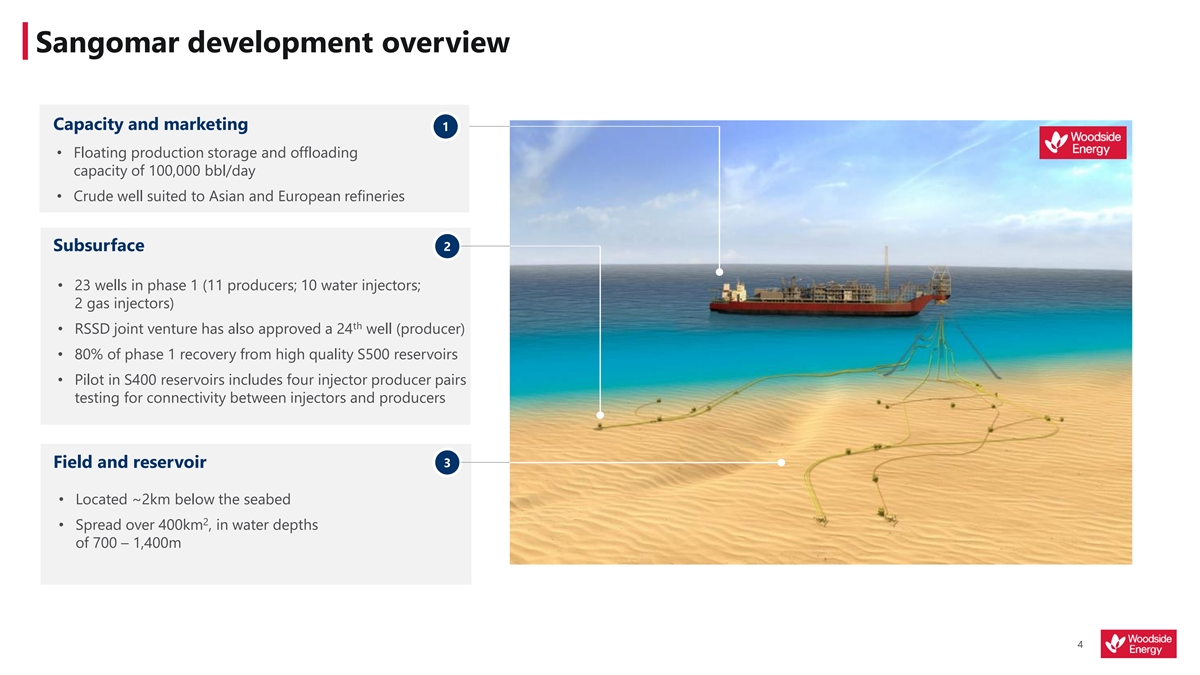Click the Woodside Energy logo in slide footer
Viewport: 1200px width, 675px height.
tap(1139, 644)
